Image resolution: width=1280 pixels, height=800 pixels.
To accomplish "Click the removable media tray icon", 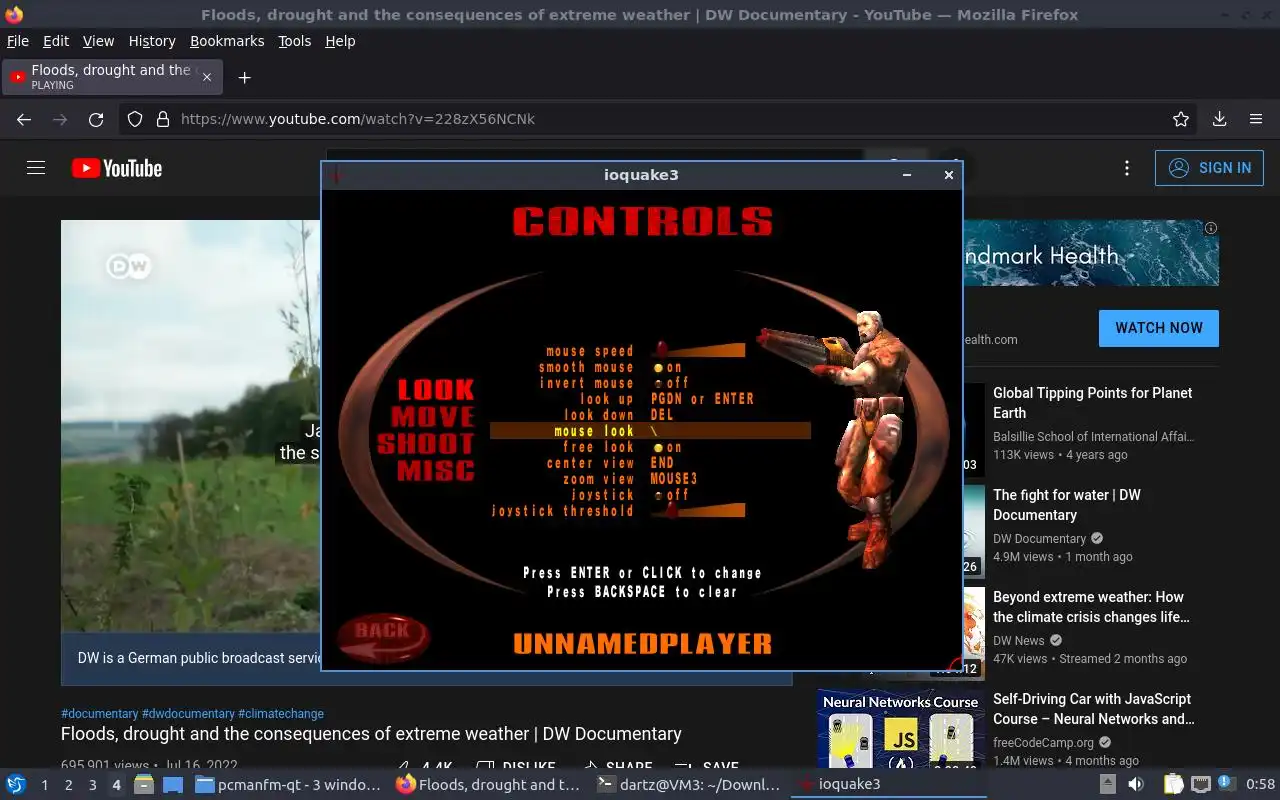I will point(1108,784).
